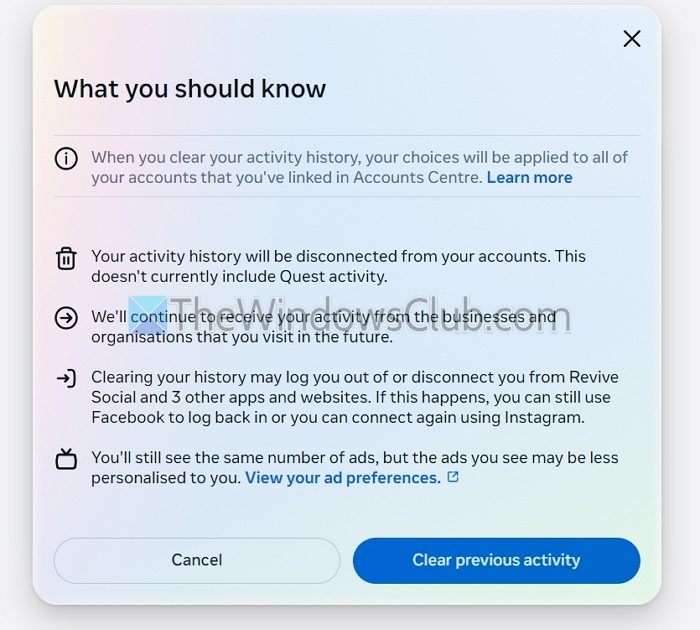Screen dimensions: 700x630
Task: Cancel clearing activity history
Action: click(x=197, y=560)
